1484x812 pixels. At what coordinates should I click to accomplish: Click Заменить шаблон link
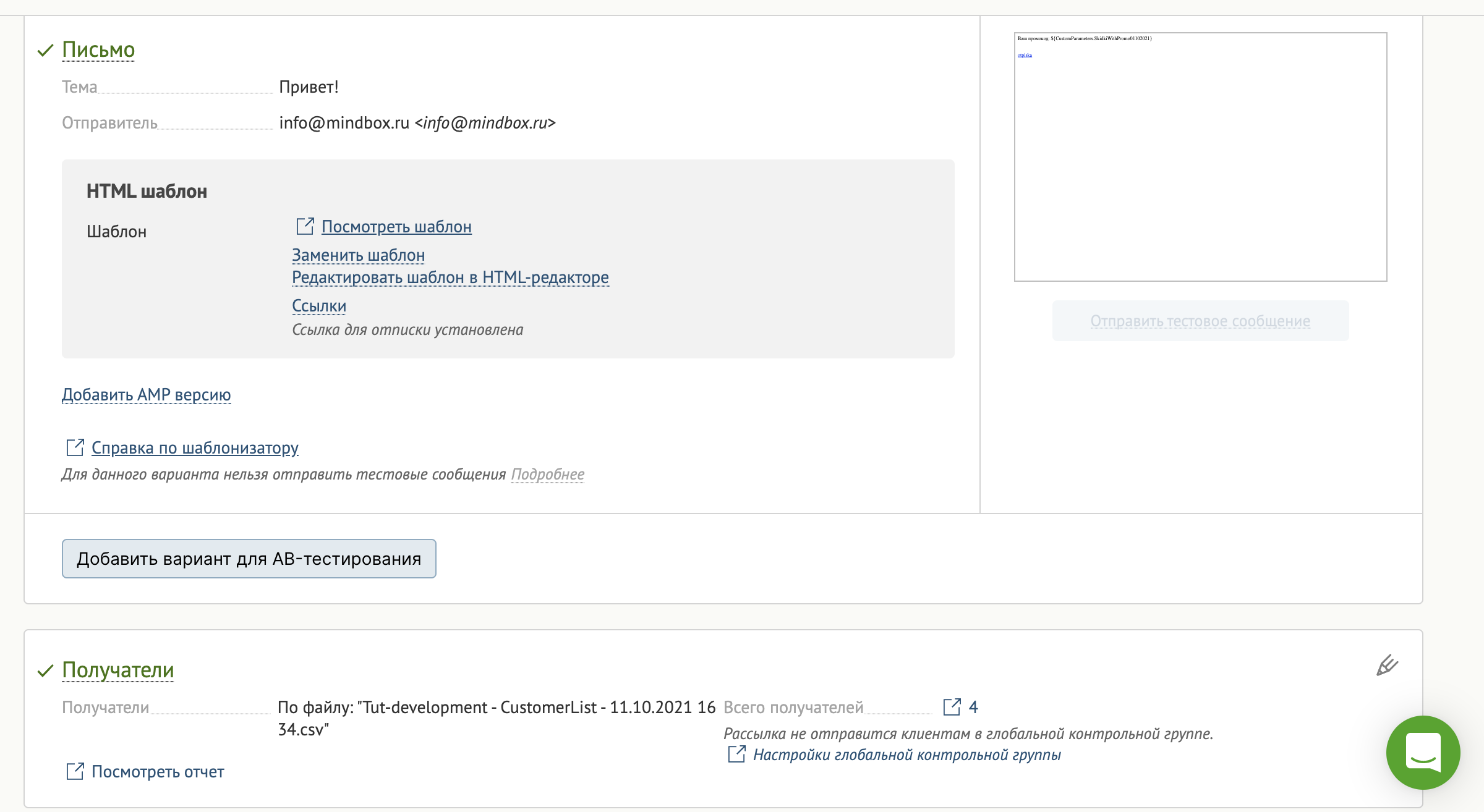pos(358,255)
